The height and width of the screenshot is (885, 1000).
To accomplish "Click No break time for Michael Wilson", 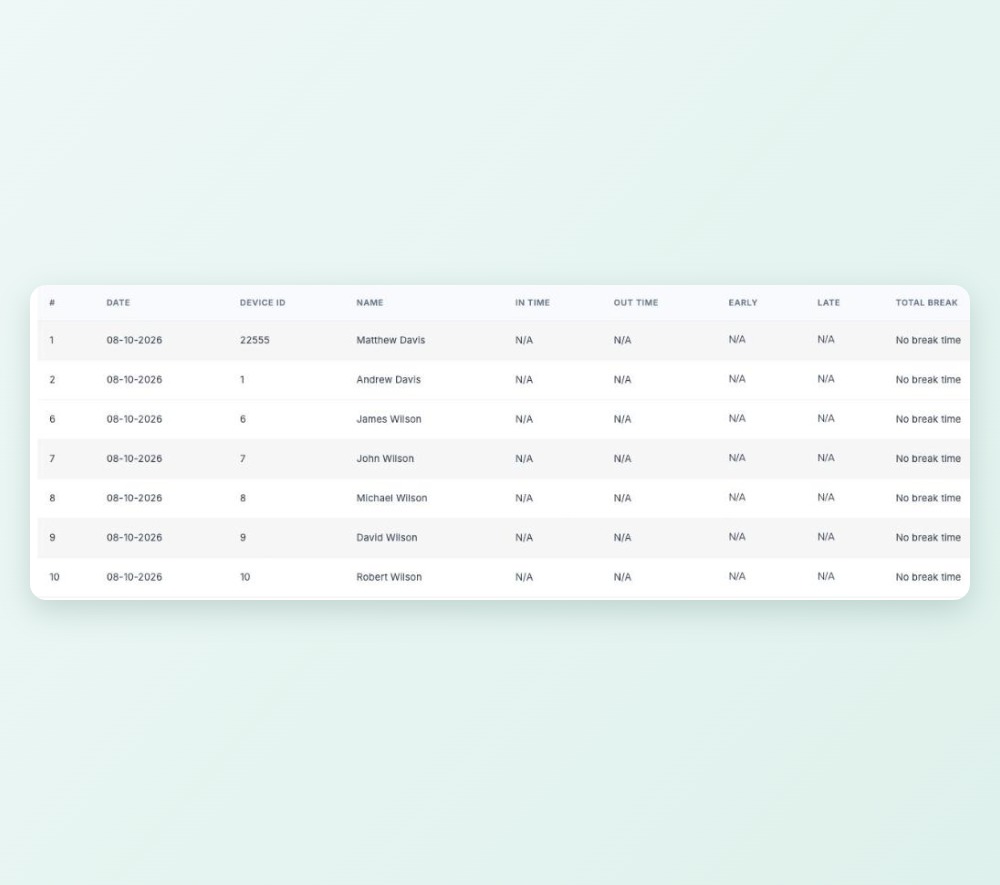I will pos(927,499).
